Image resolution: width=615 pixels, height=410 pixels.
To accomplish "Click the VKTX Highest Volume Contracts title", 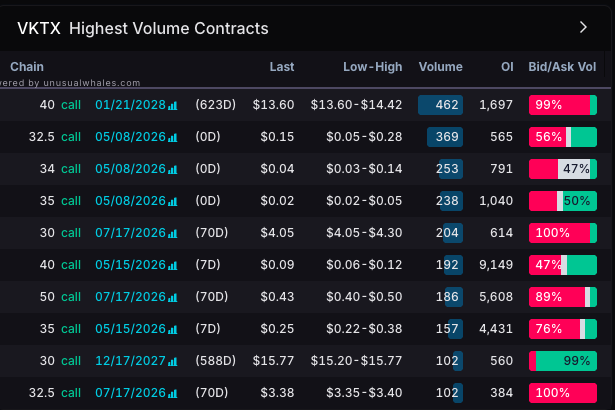I will (x=143, y=28).
